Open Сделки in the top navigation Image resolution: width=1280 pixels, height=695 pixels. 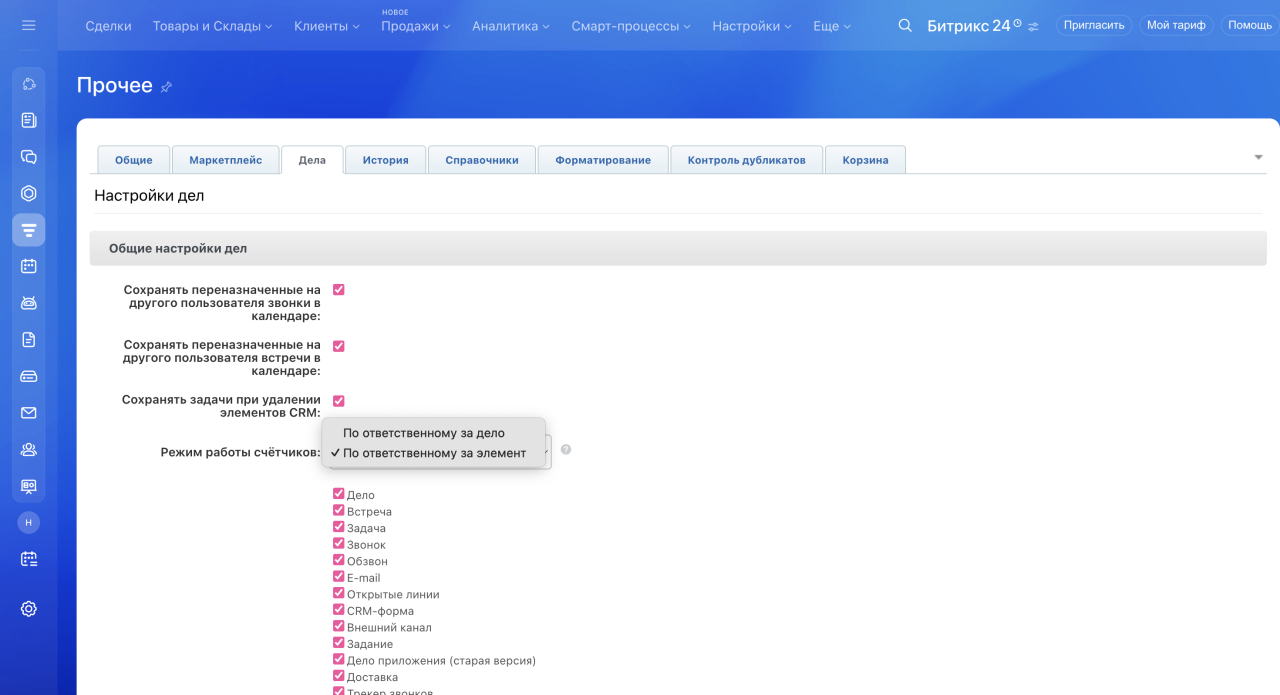tap(108, 26)
